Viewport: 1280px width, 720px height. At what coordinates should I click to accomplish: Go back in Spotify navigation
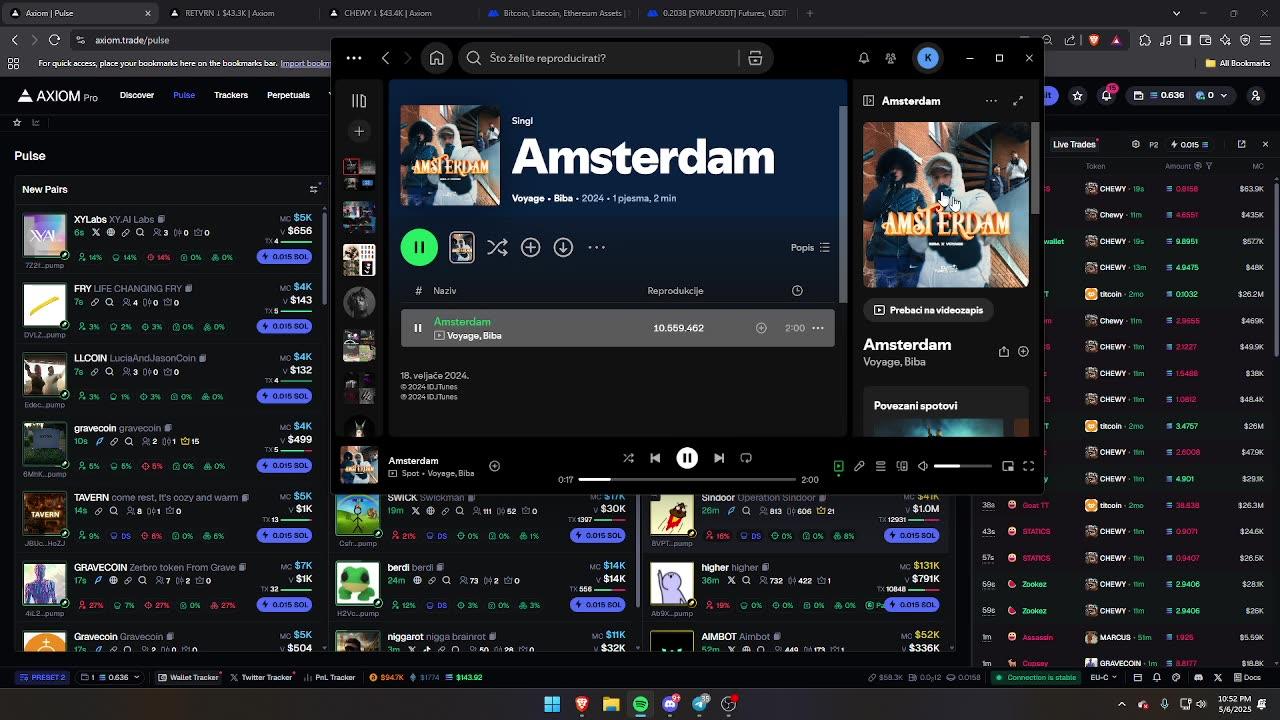(385, 58)
